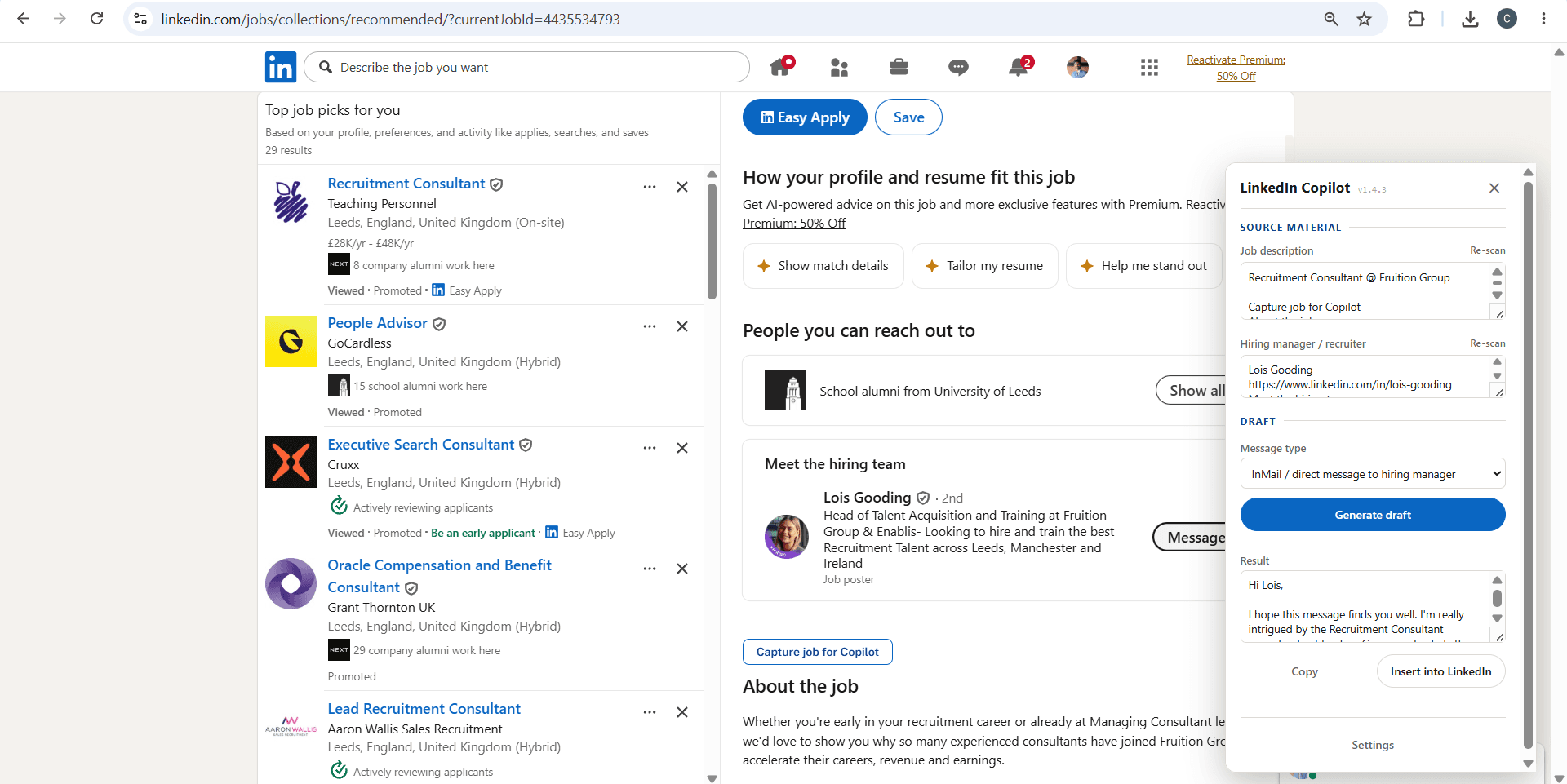This screenshot has width=1567, height=784.
Task: Click the Teaching Personnel company logo
Action: pos(291,202)
